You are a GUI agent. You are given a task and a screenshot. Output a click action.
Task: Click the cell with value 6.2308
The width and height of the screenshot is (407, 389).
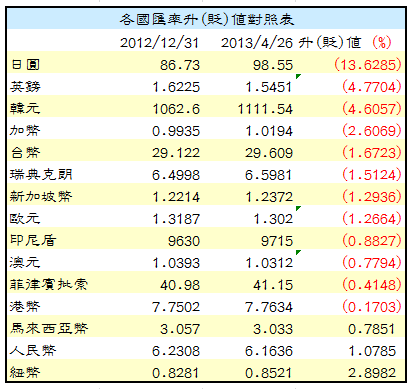[176, 351]
